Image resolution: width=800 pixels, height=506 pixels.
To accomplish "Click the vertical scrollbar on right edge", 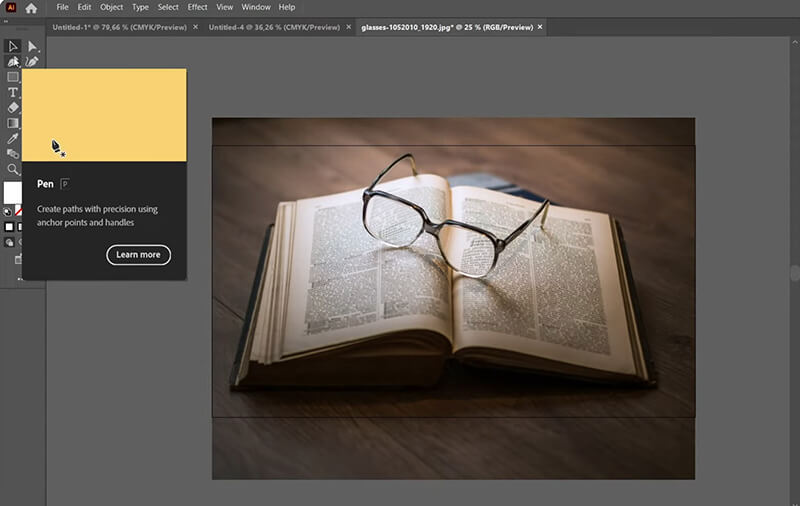I will (x=795, y=273).
